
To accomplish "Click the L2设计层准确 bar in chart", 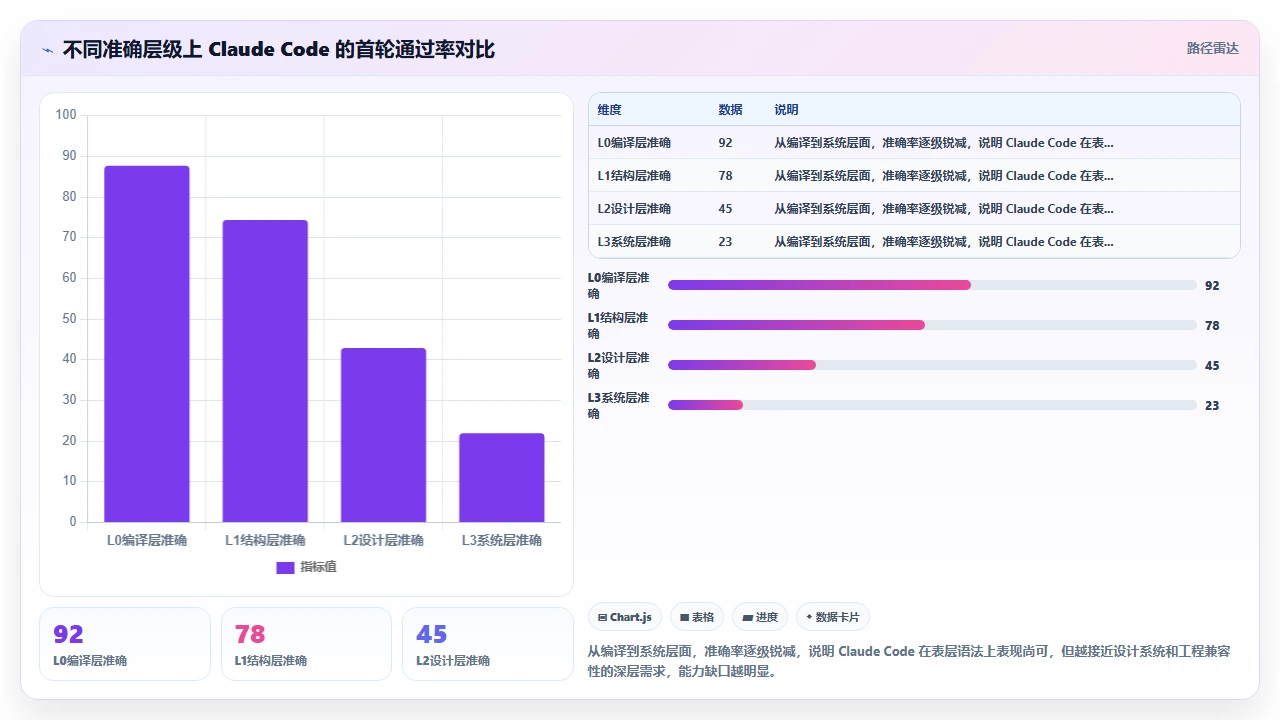I will (383, 435).
